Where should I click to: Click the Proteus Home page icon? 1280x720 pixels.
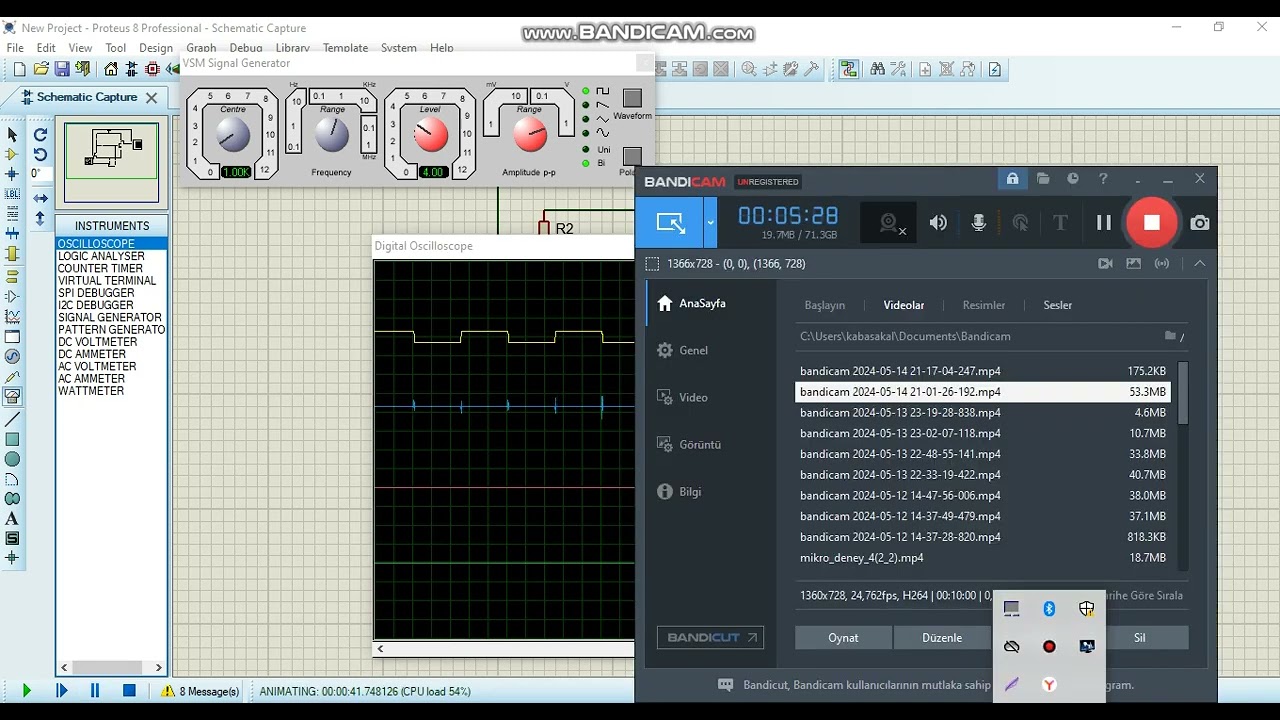click(111, 69)
